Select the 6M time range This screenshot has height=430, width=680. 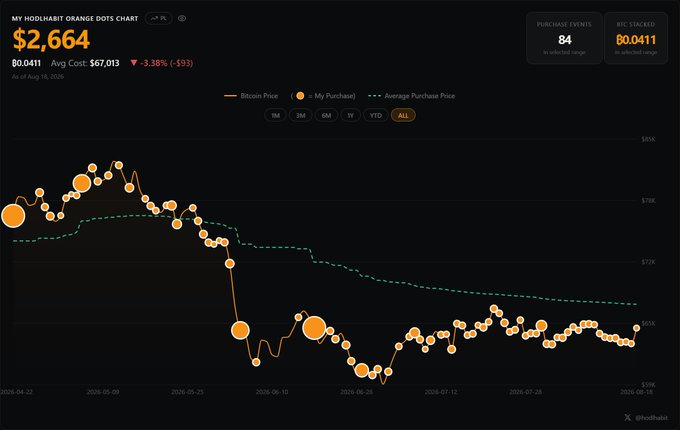pyautogui.click(x=327, y=115)
